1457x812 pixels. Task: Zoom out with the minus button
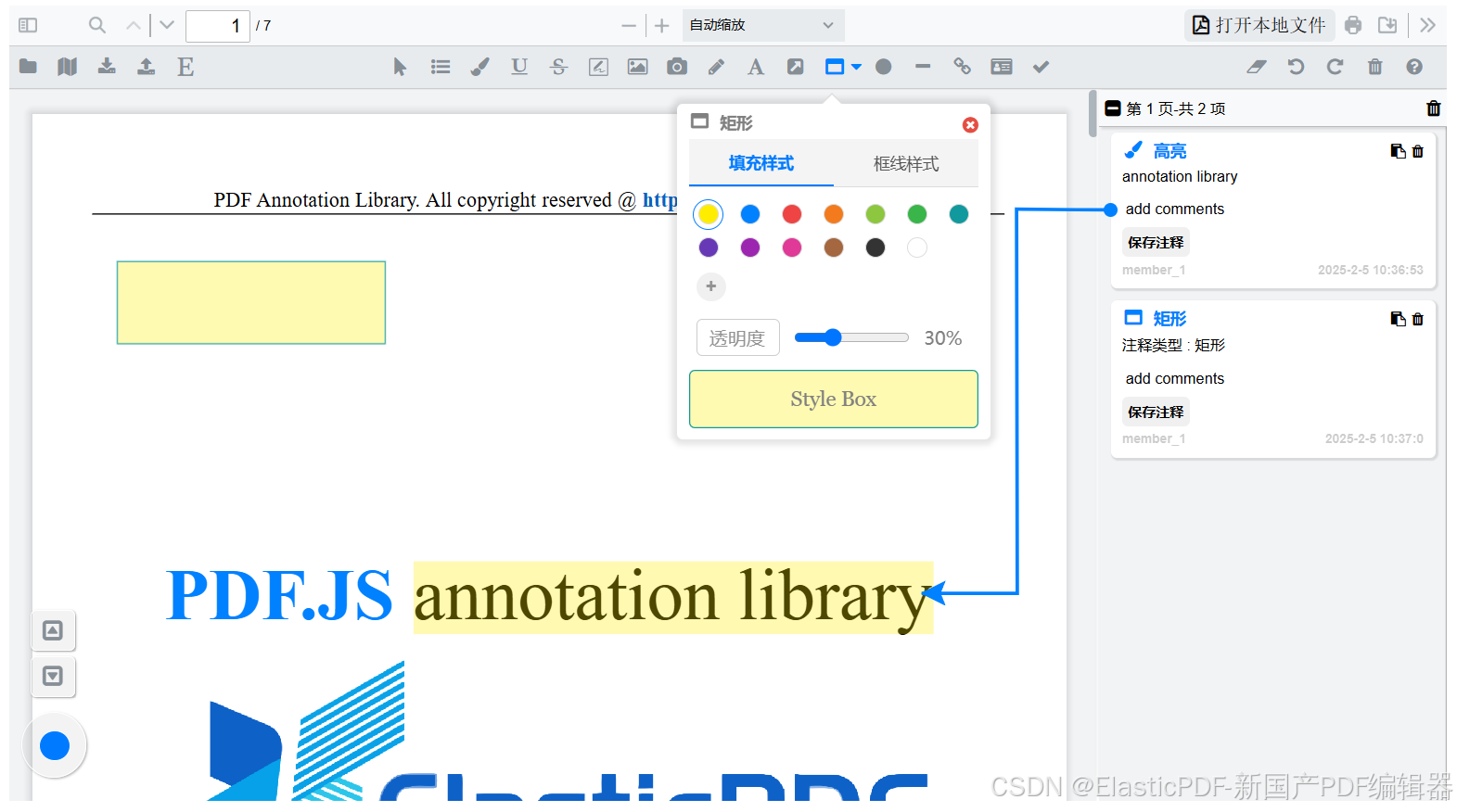pyautogui.click(x=629, y=26)
